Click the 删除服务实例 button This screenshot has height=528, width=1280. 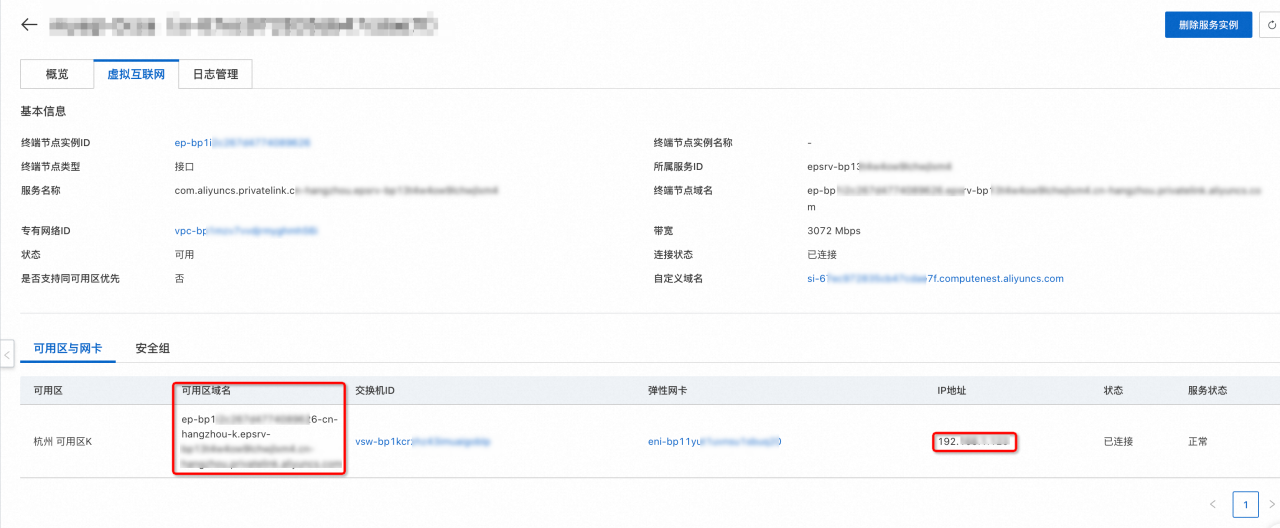pos(1208,25)
